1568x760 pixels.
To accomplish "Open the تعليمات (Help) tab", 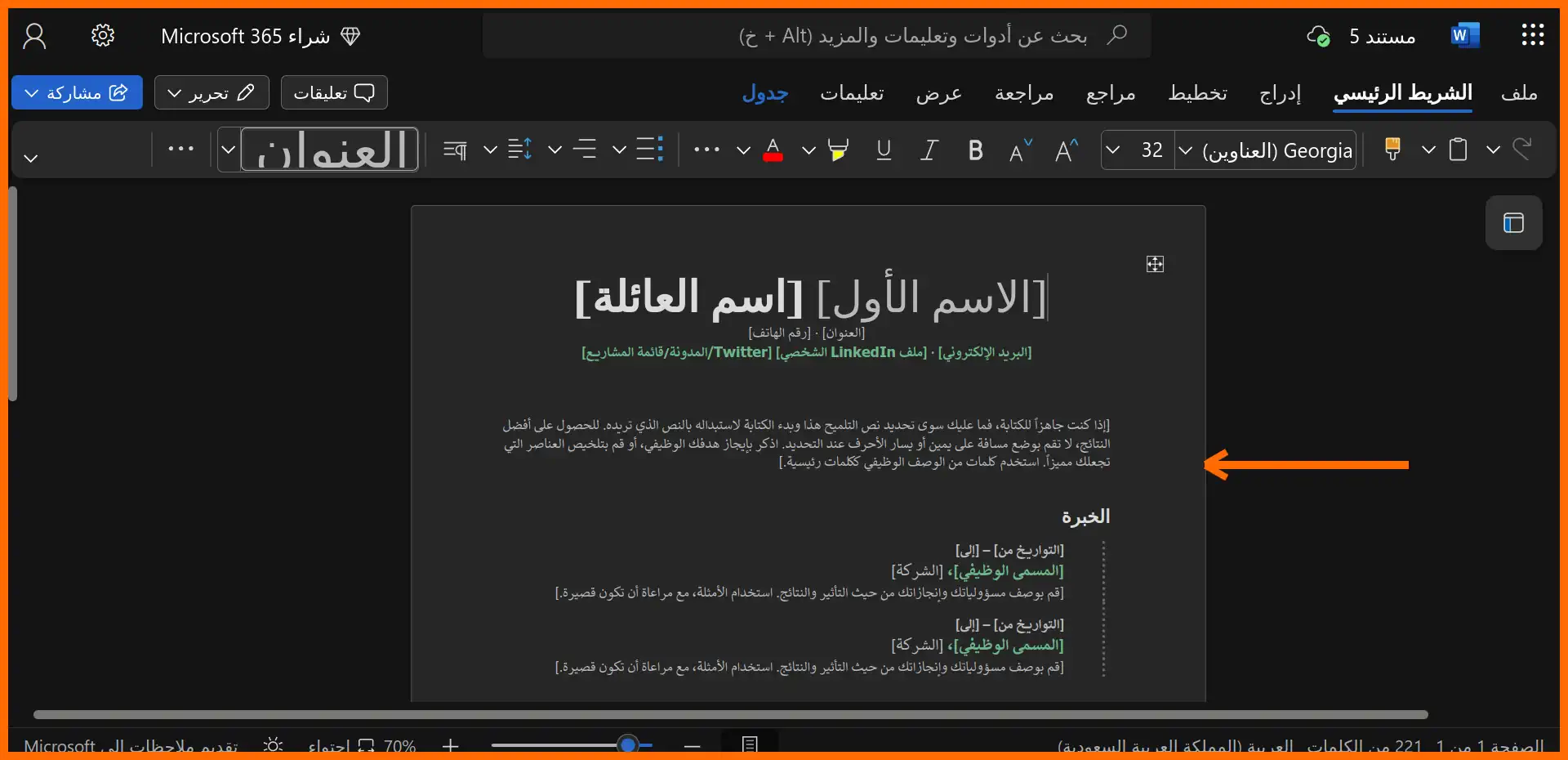I will pyautogui.click(x=852, y=93).
